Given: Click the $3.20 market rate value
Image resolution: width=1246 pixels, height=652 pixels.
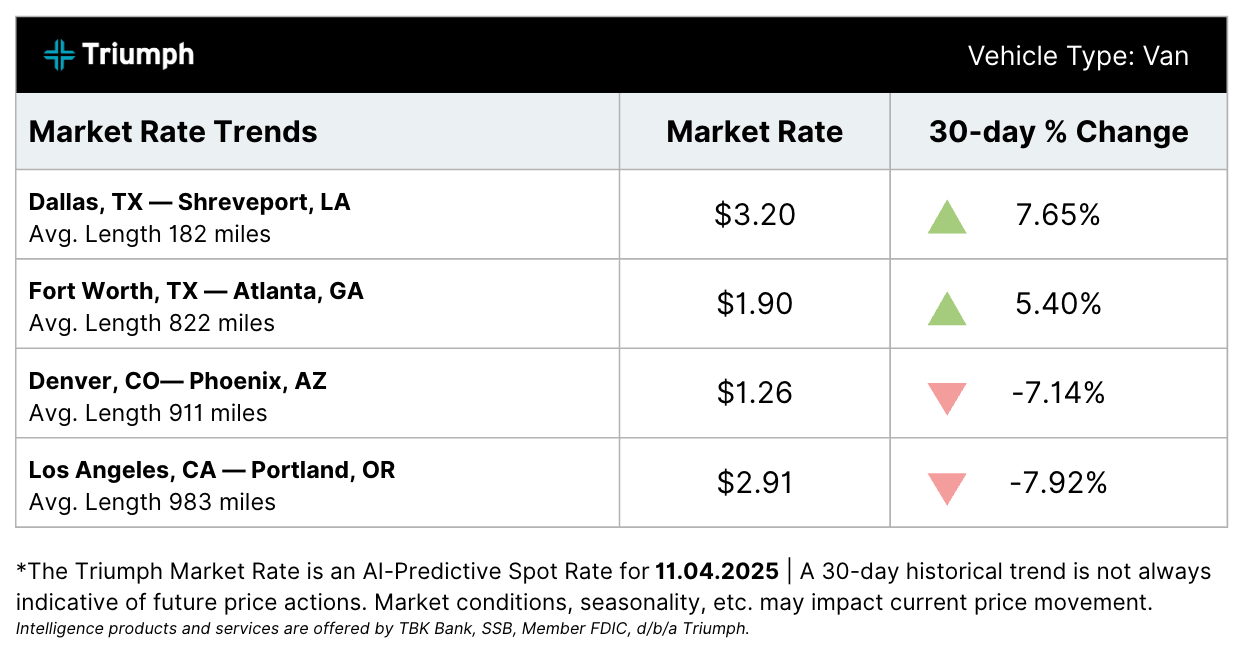Looking at the screenshot, I should pos(754,215).
